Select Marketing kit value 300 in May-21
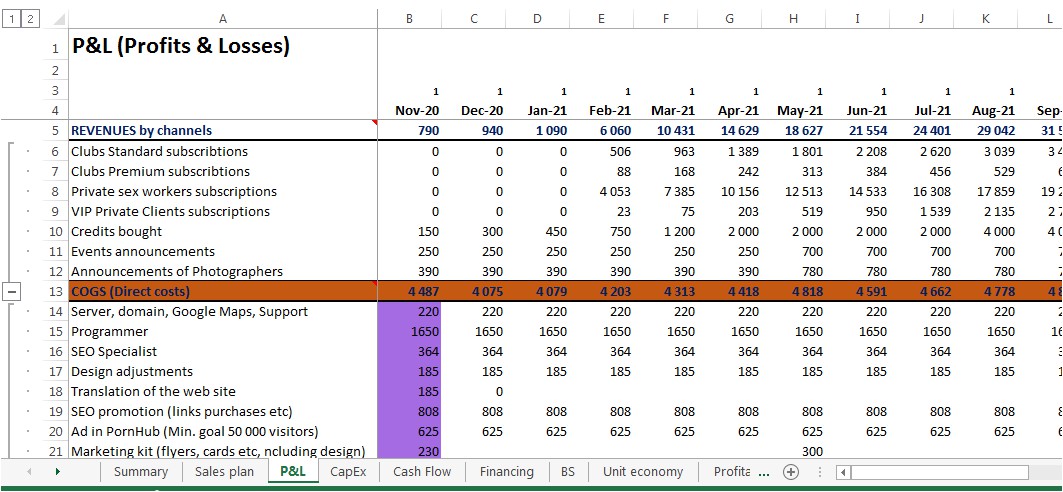The height and width of the screenshot is (492, 1063). coord(793,451)
